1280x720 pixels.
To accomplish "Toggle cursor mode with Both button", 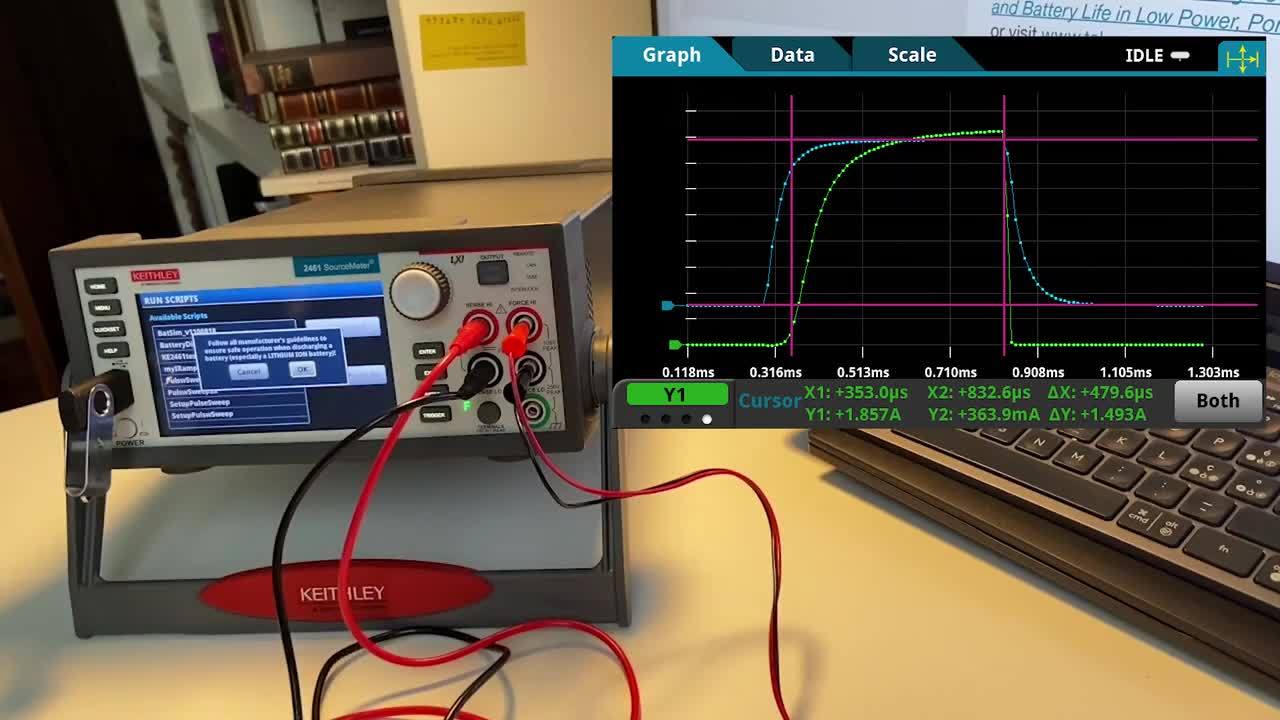I will [1217, 401].
